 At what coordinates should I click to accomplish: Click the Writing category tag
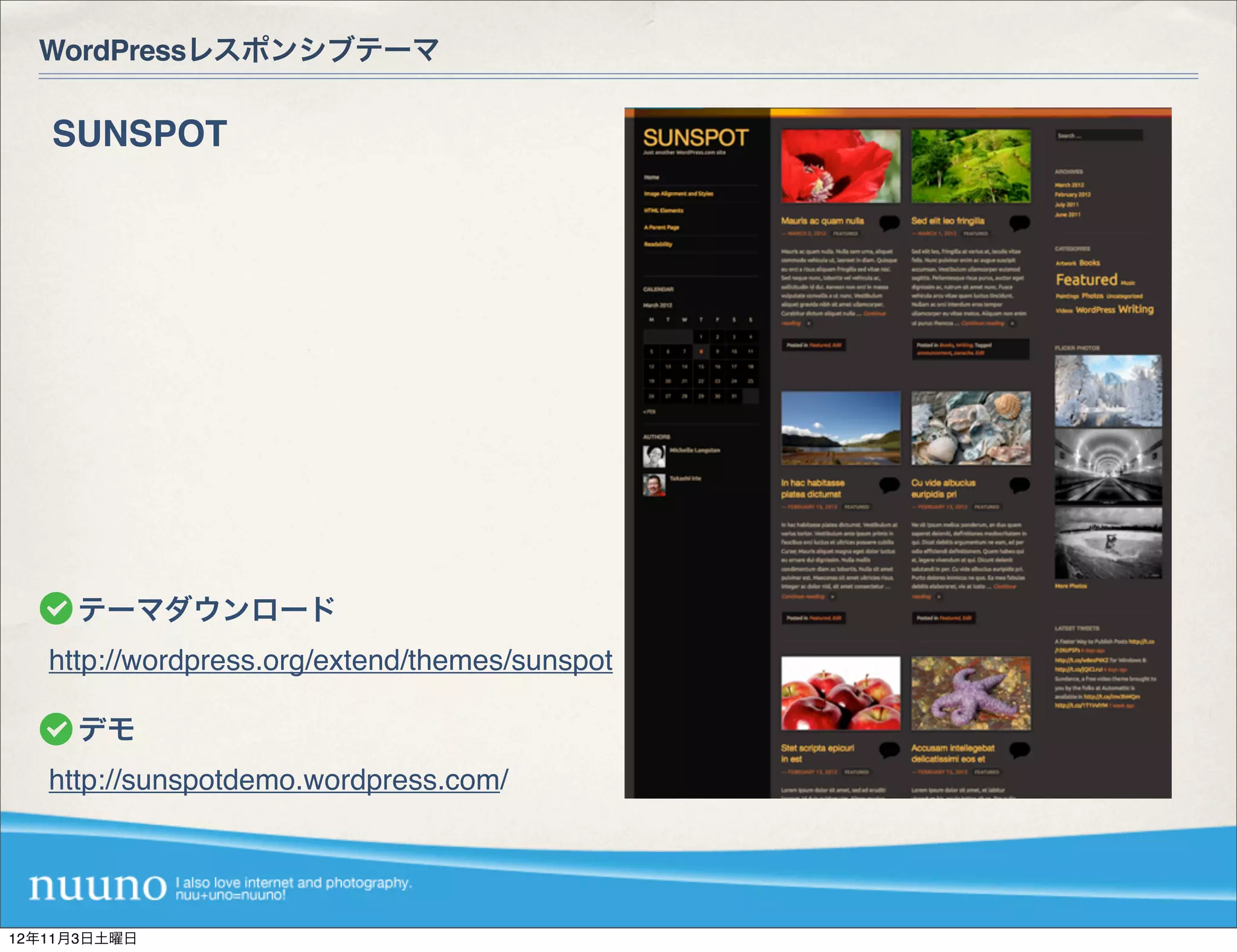pos(1136,309)
